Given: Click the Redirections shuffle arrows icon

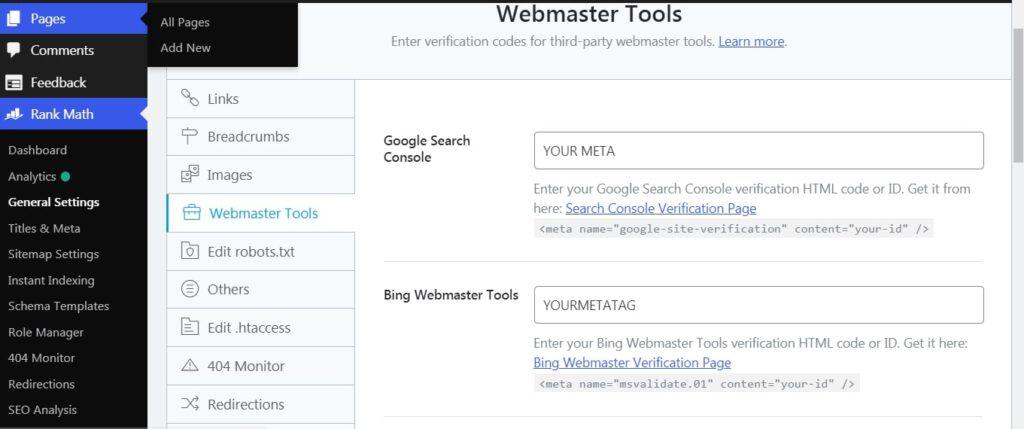Looking at the screenshot, I should click(189, 404).
